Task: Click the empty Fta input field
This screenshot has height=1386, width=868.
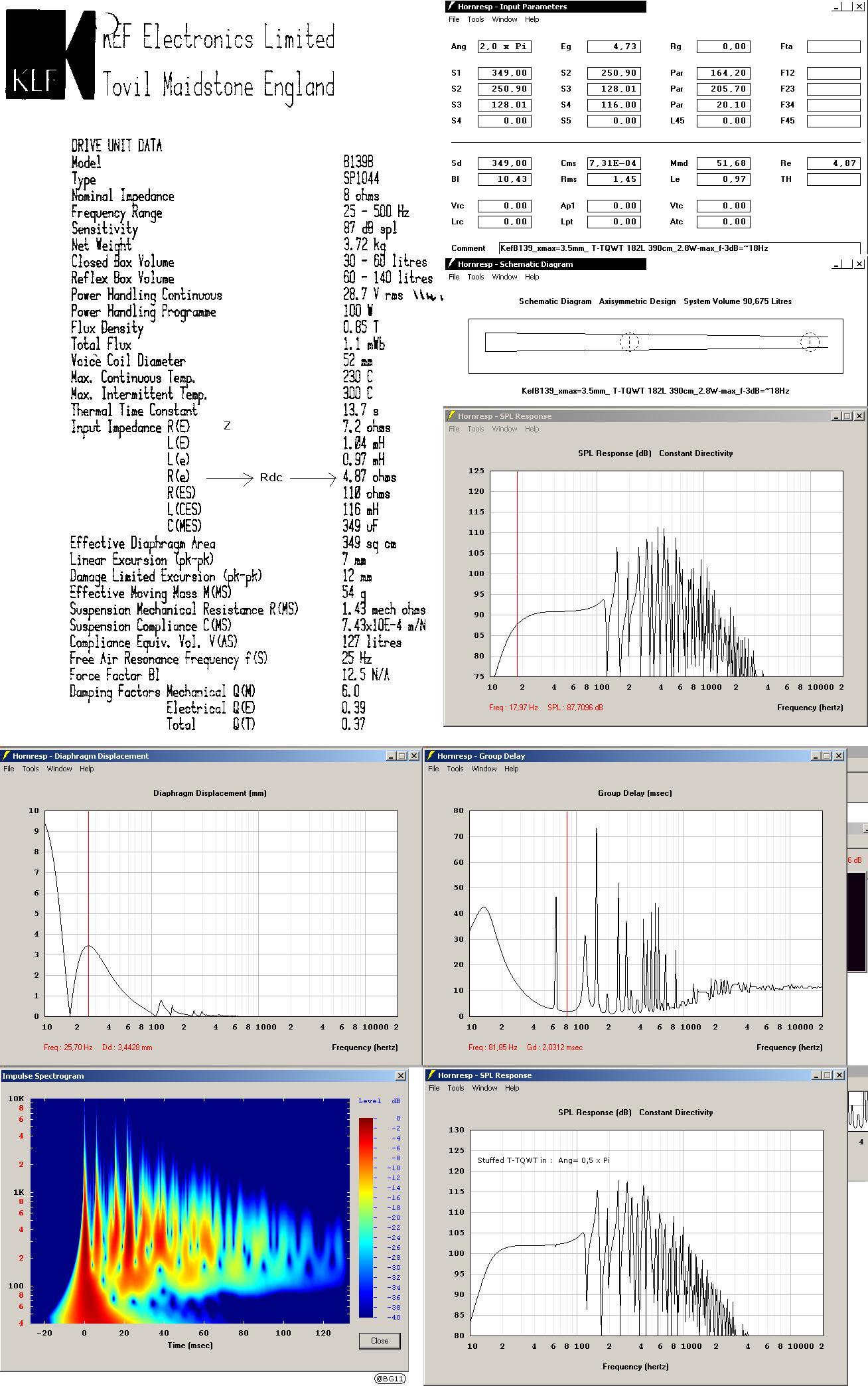Action: tap(833, 46)
